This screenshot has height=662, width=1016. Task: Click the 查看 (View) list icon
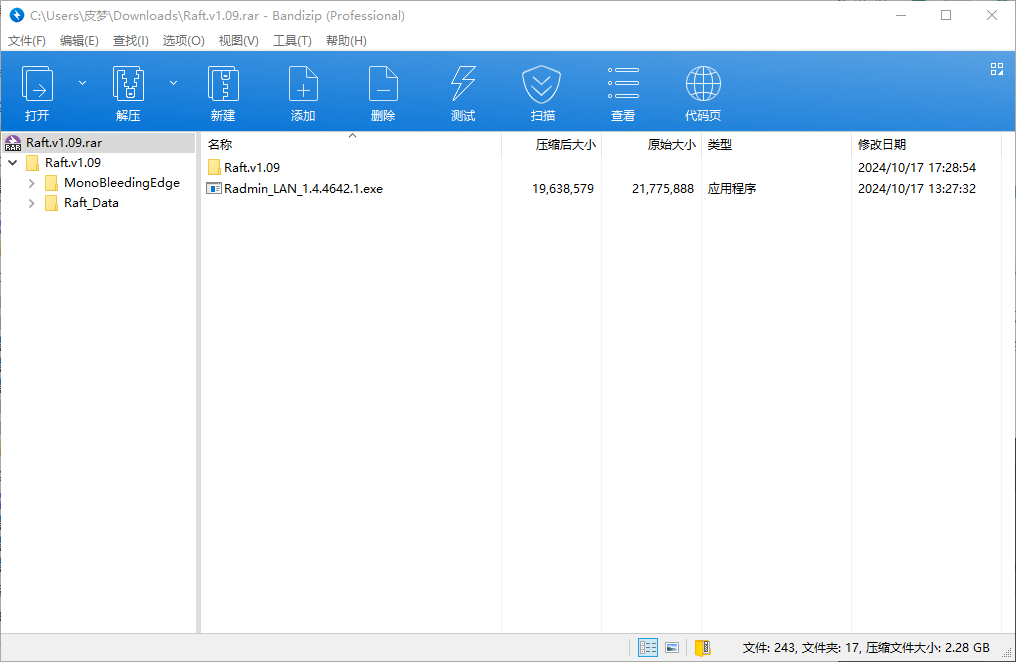pyautogui.click(x=623, y=85)
